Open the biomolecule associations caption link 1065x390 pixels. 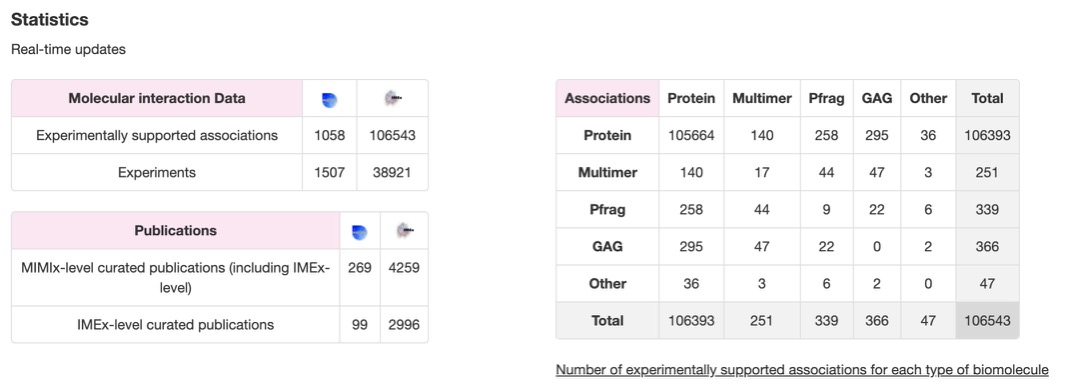click(801, 370)
